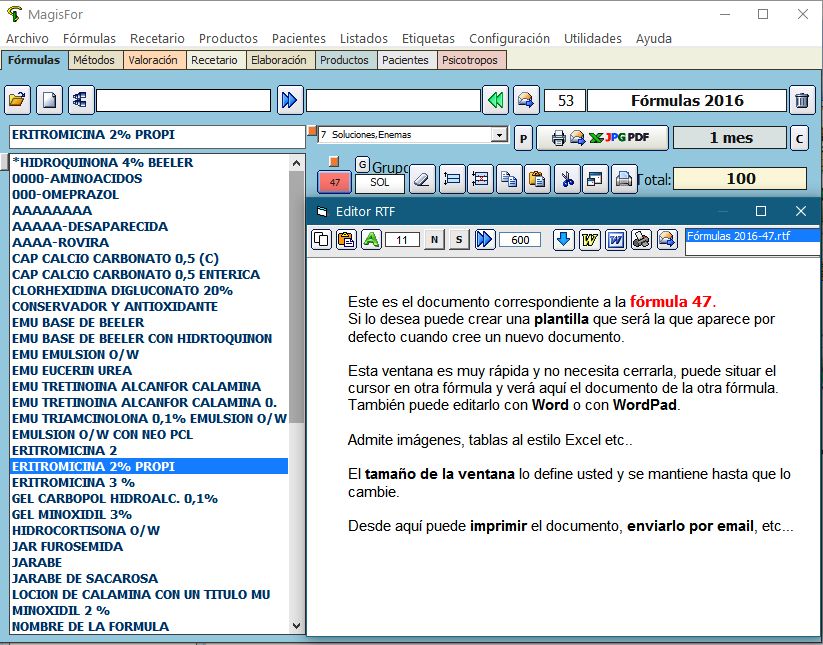Toggle the small 'G' Grupo button
The height and width of the screenshot is (645, 823).
point(362,164)
